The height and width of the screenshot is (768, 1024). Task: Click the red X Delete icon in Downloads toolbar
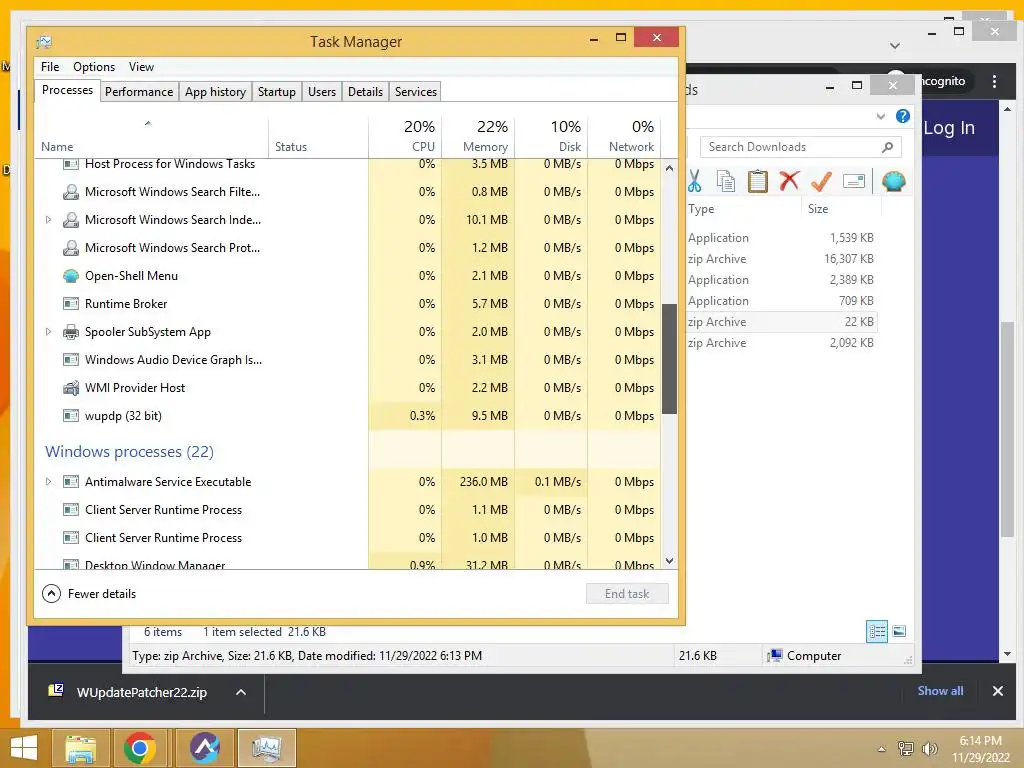(x=789, y=180)
